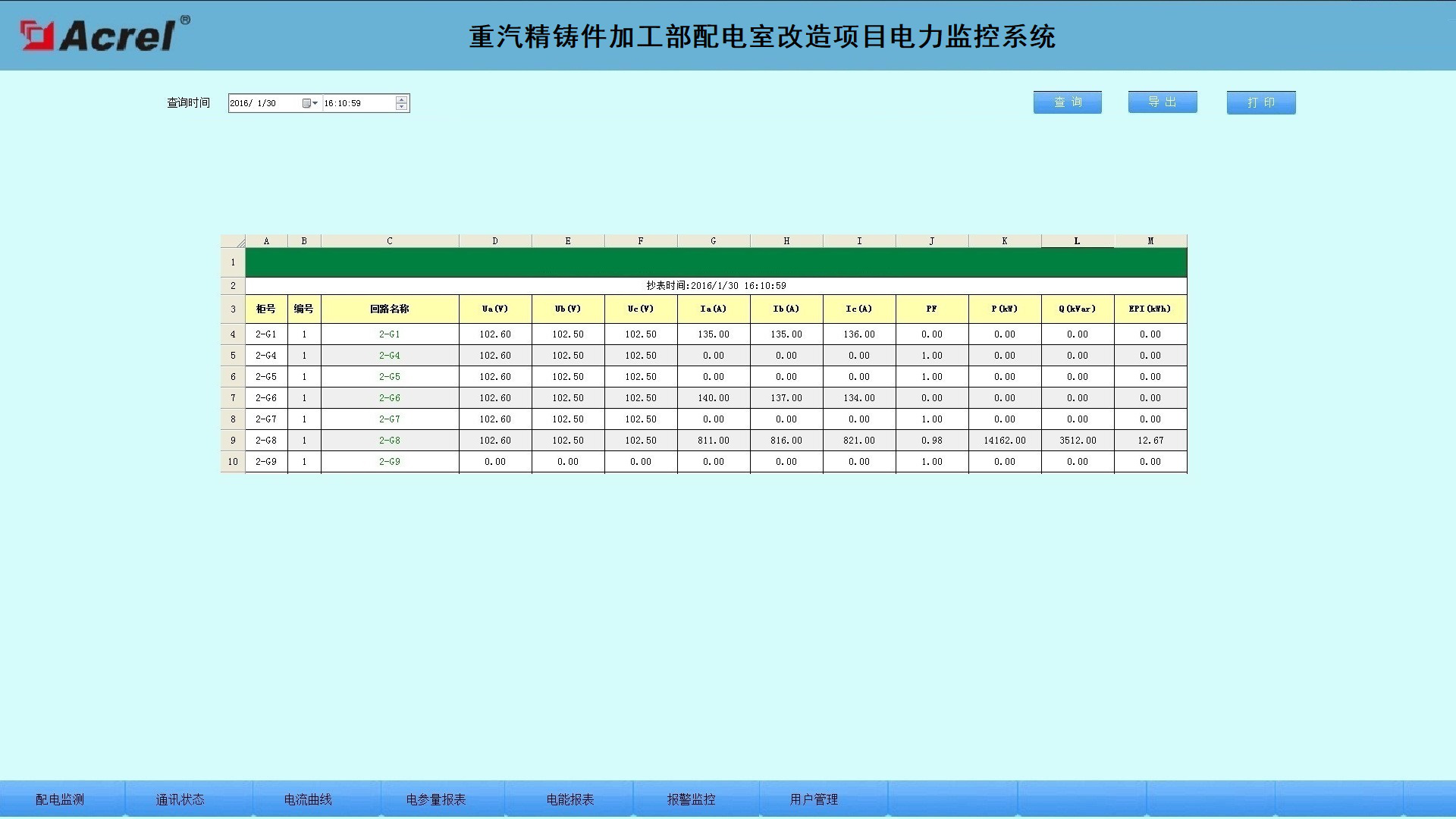Image resolution: width=1456 pixels, height=819 pixels.
Task: Click the spreadsheet select-all corner
Action: click(x=233, y=241)
